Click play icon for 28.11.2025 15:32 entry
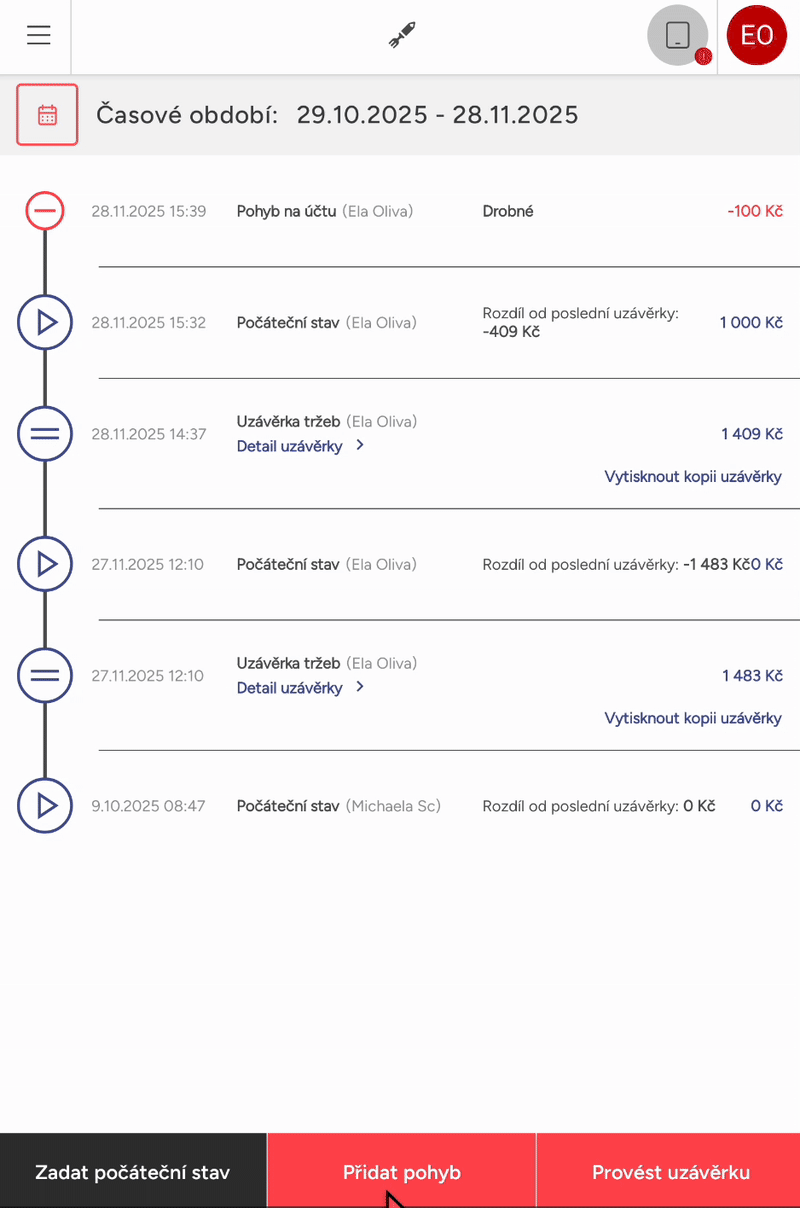 45,323
